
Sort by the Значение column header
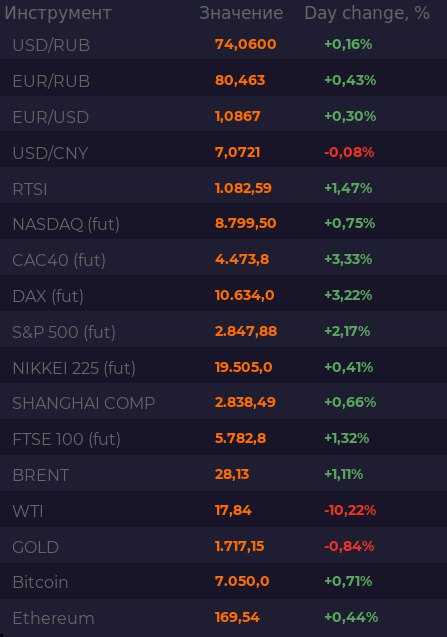pos(241,13)
